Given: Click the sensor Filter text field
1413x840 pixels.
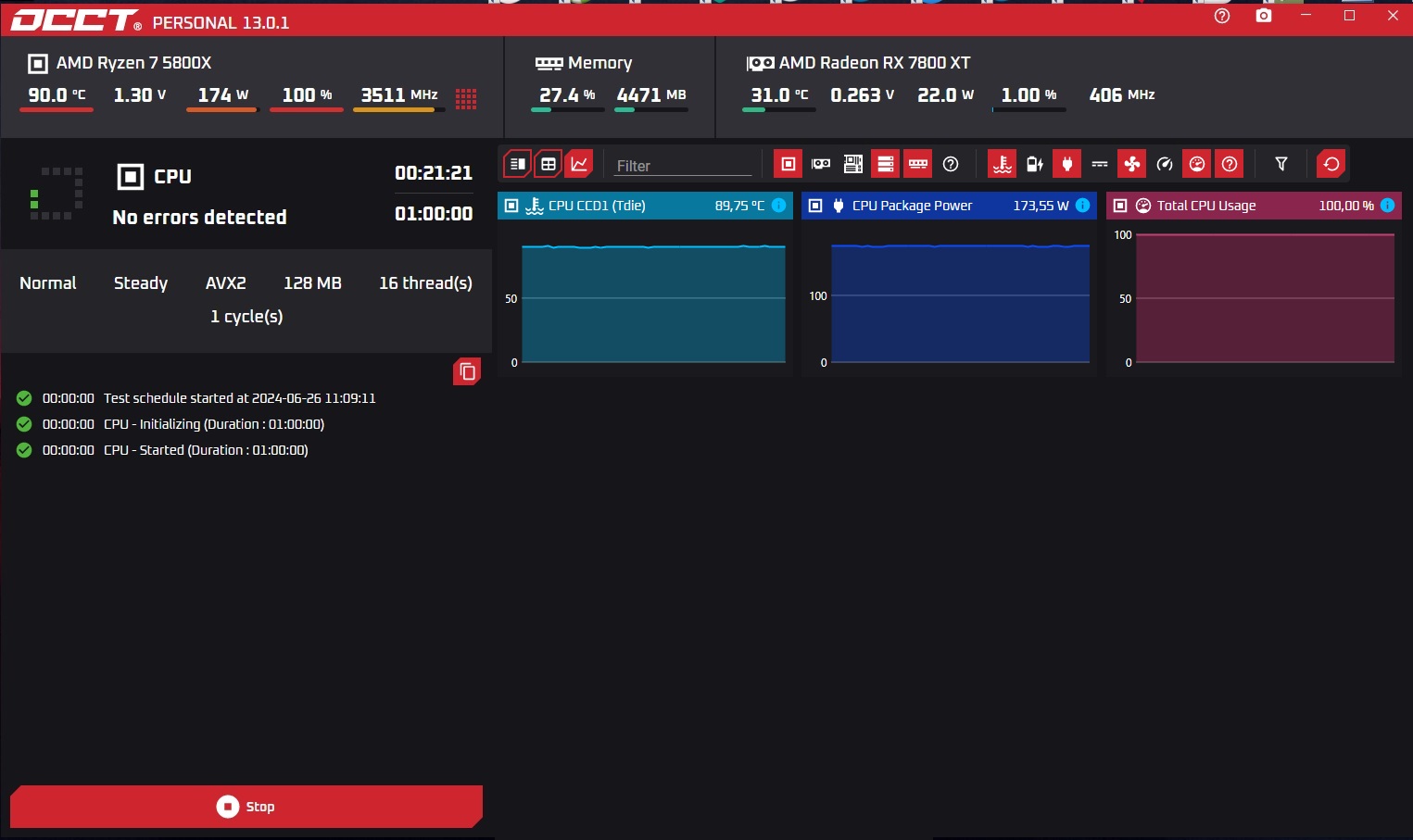Looking at the screenshot, I should point(683,166).
